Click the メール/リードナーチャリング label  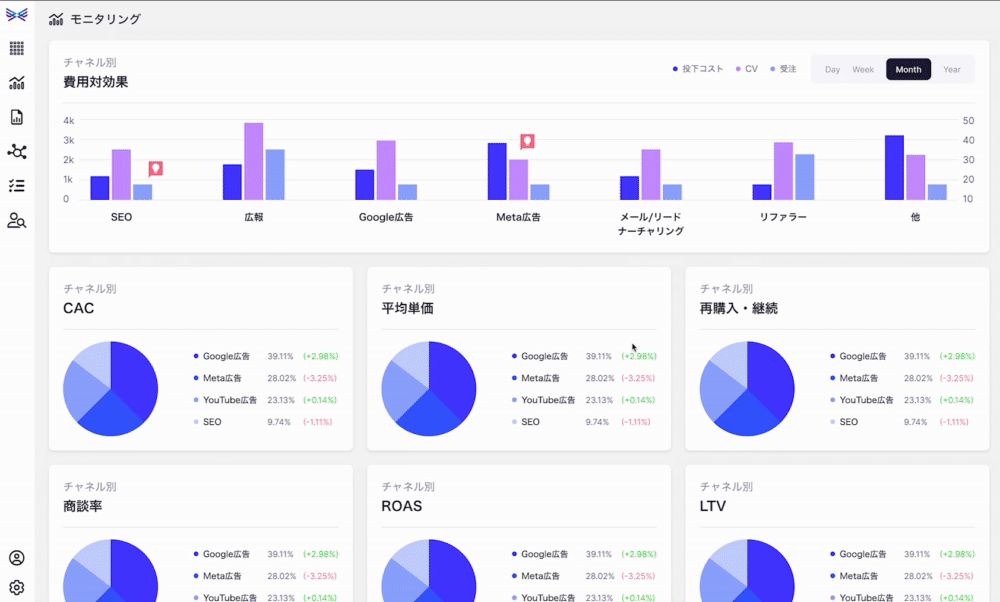pos(651,224)
